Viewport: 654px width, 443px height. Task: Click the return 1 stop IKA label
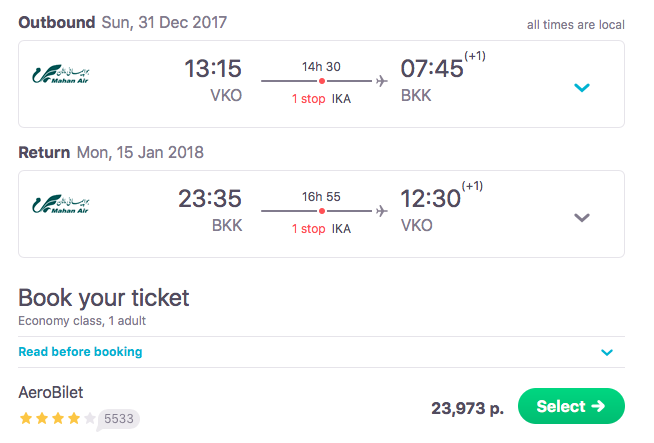click(321, 229)
